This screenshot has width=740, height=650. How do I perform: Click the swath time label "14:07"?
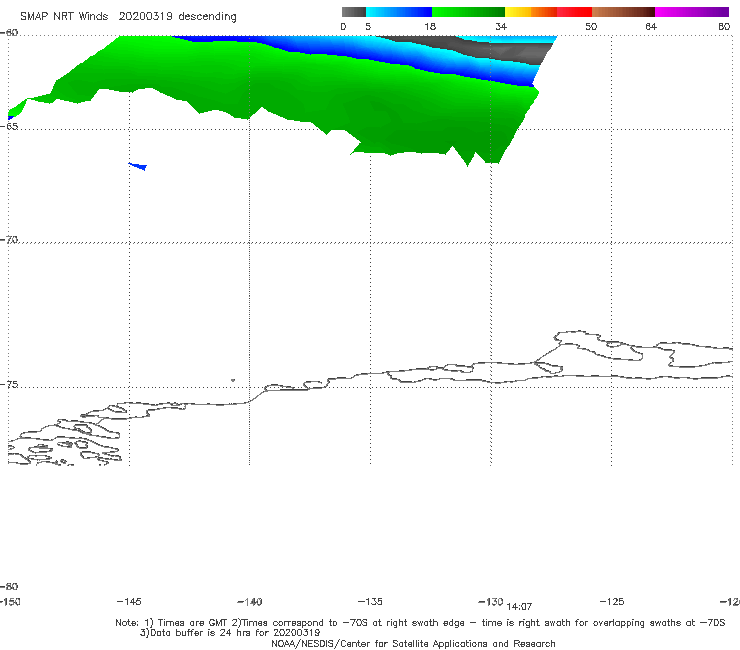pyautogui.click(x=519, y=607)
